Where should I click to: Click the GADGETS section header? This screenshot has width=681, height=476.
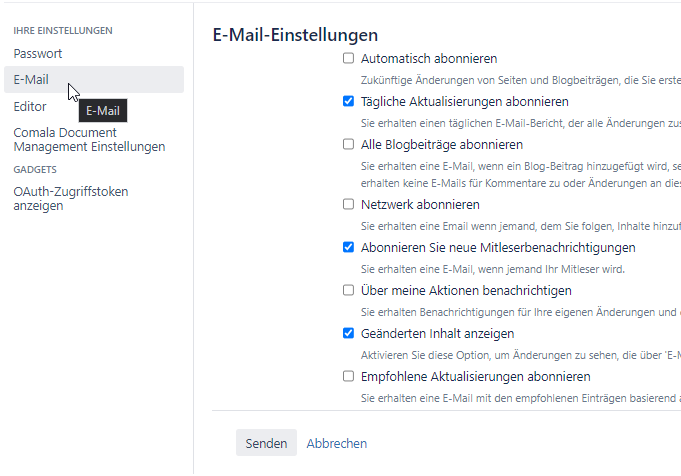pyautogui.click(x=35, y=169)
